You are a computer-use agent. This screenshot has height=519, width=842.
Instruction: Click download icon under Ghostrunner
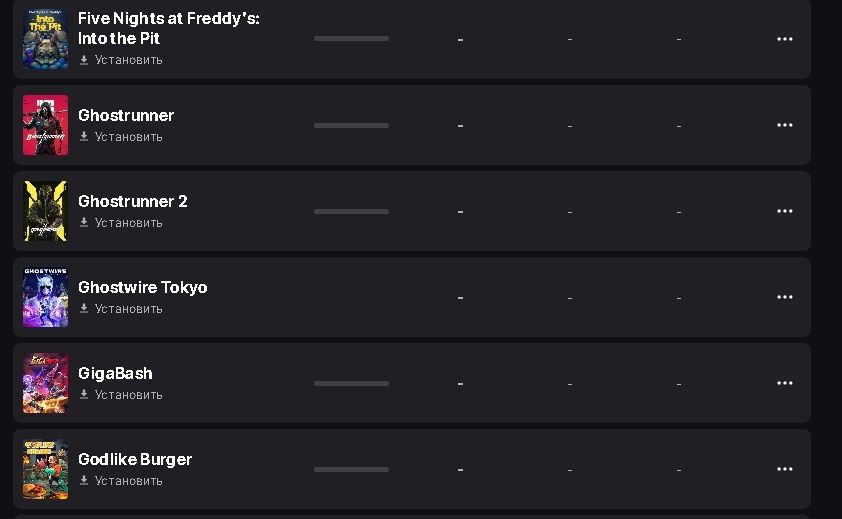pos(84,137)
